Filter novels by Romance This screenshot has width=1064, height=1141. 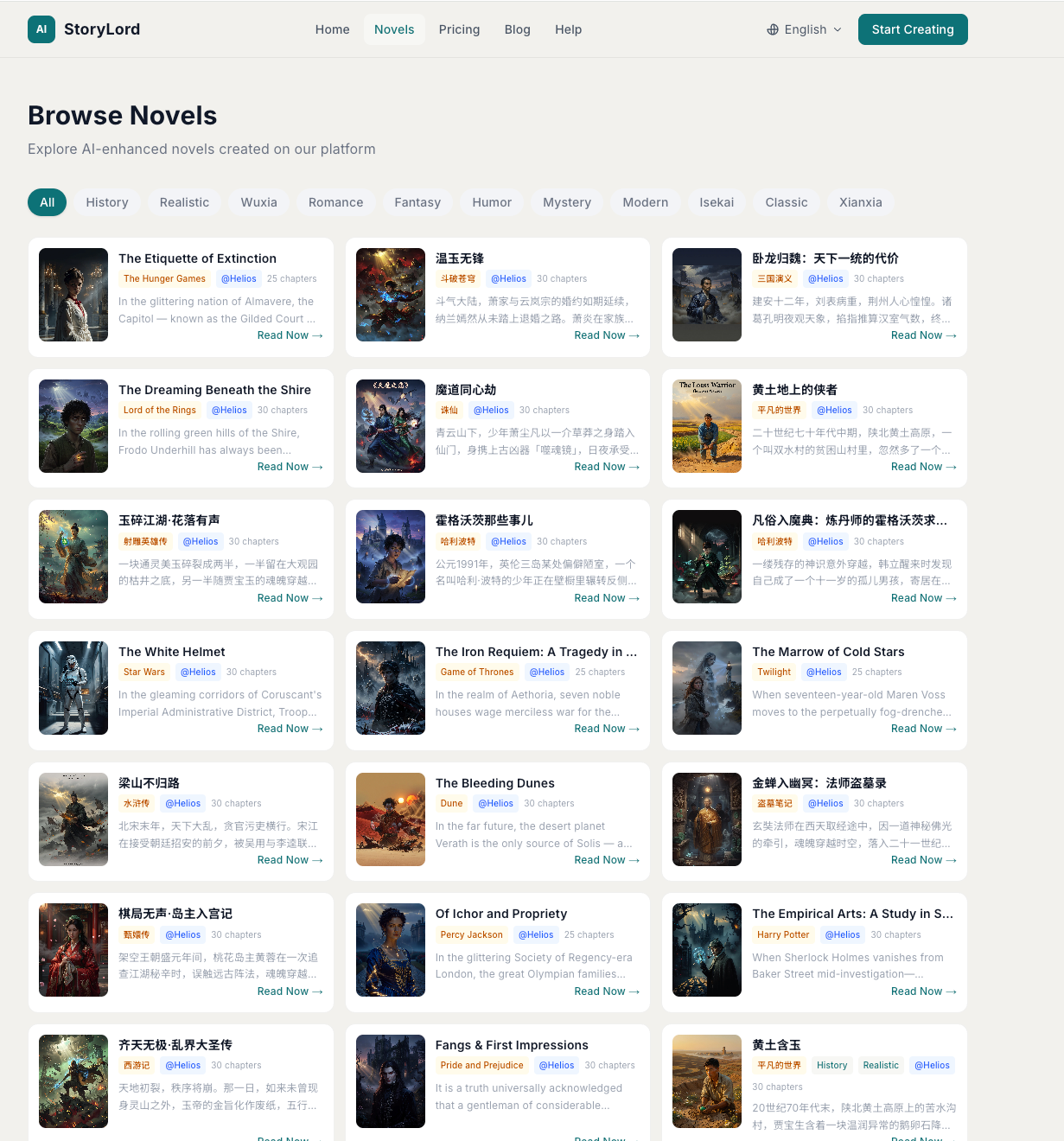click(336, 202)
